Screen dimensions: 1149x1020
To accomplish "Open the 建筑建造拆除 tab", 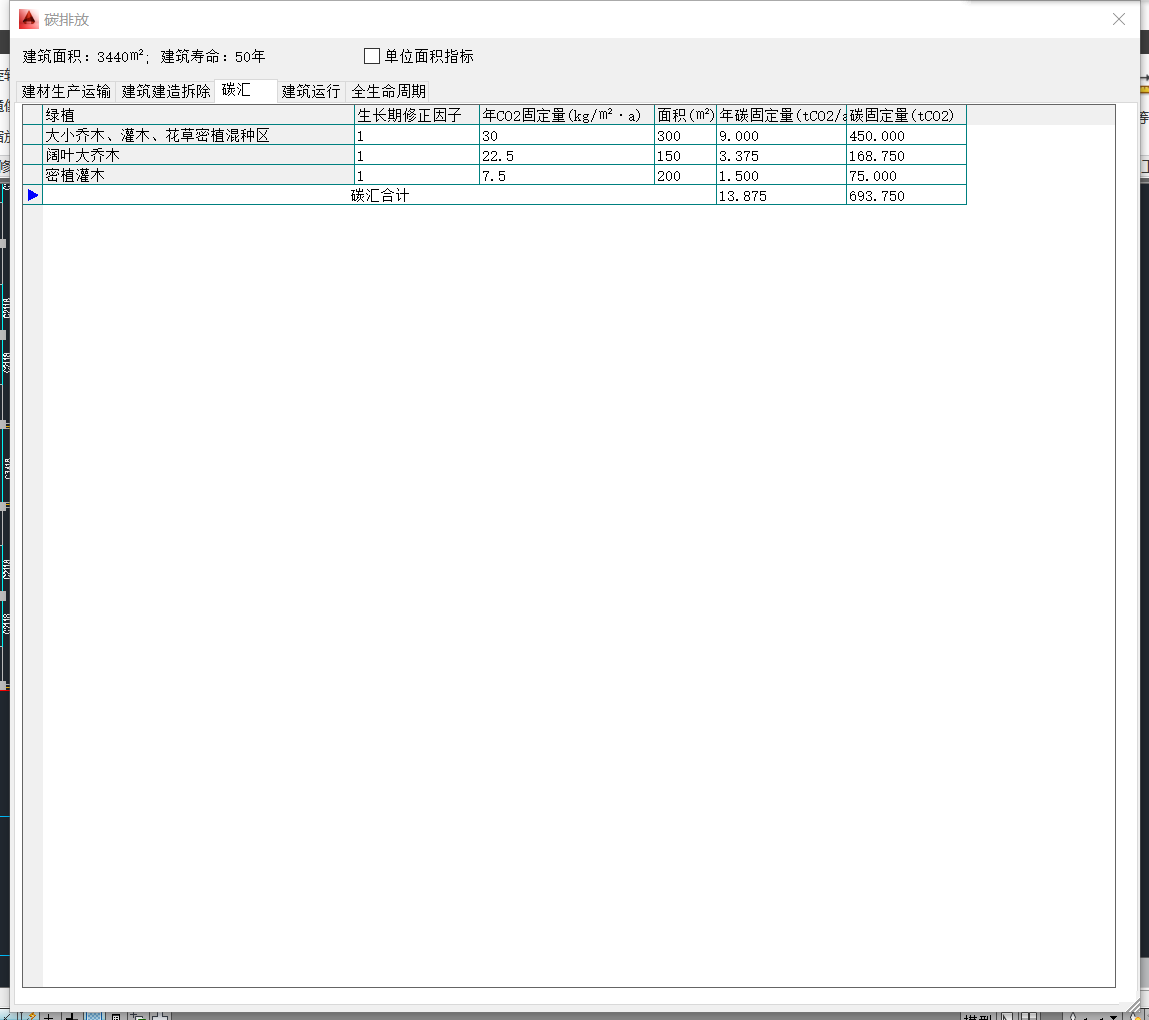I will [166, 91].
